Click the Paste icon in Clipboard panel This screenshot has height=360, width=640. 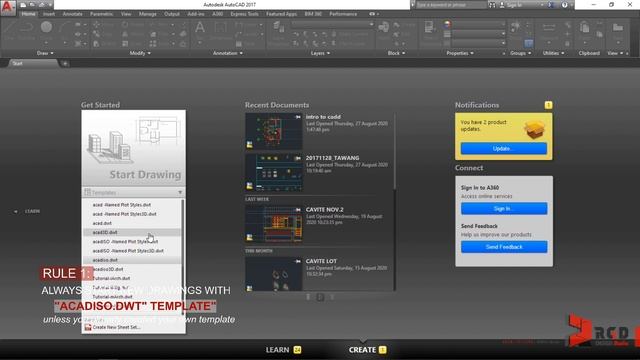click(584, 28)
